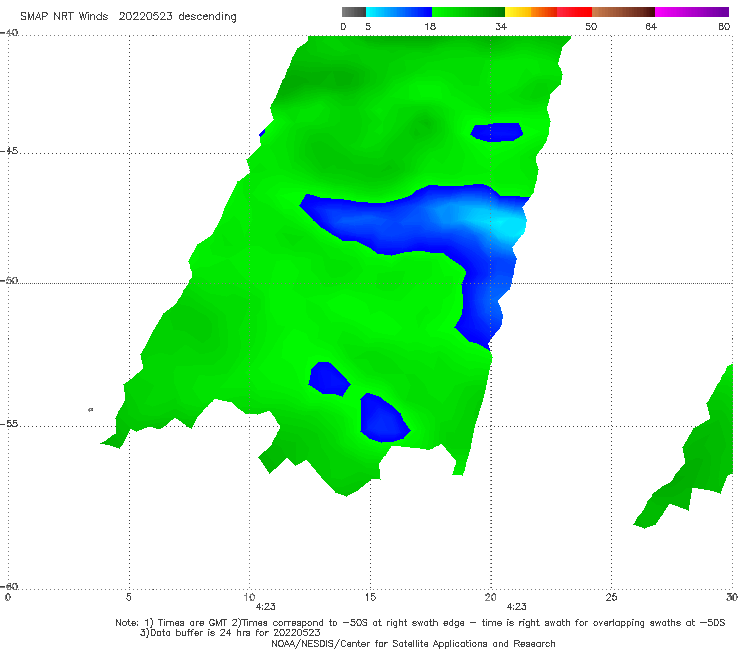The width and height of the screenshot is (740, 650).
Task: Click the colorbar label "18"
Action: [x=430, y=26]
